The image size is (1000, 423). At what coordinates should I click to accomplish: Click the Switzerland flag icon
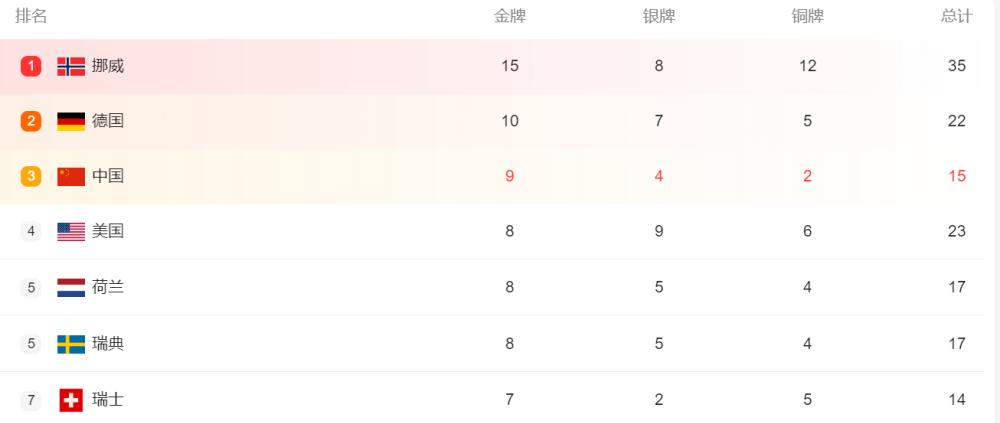pos(71,400)
